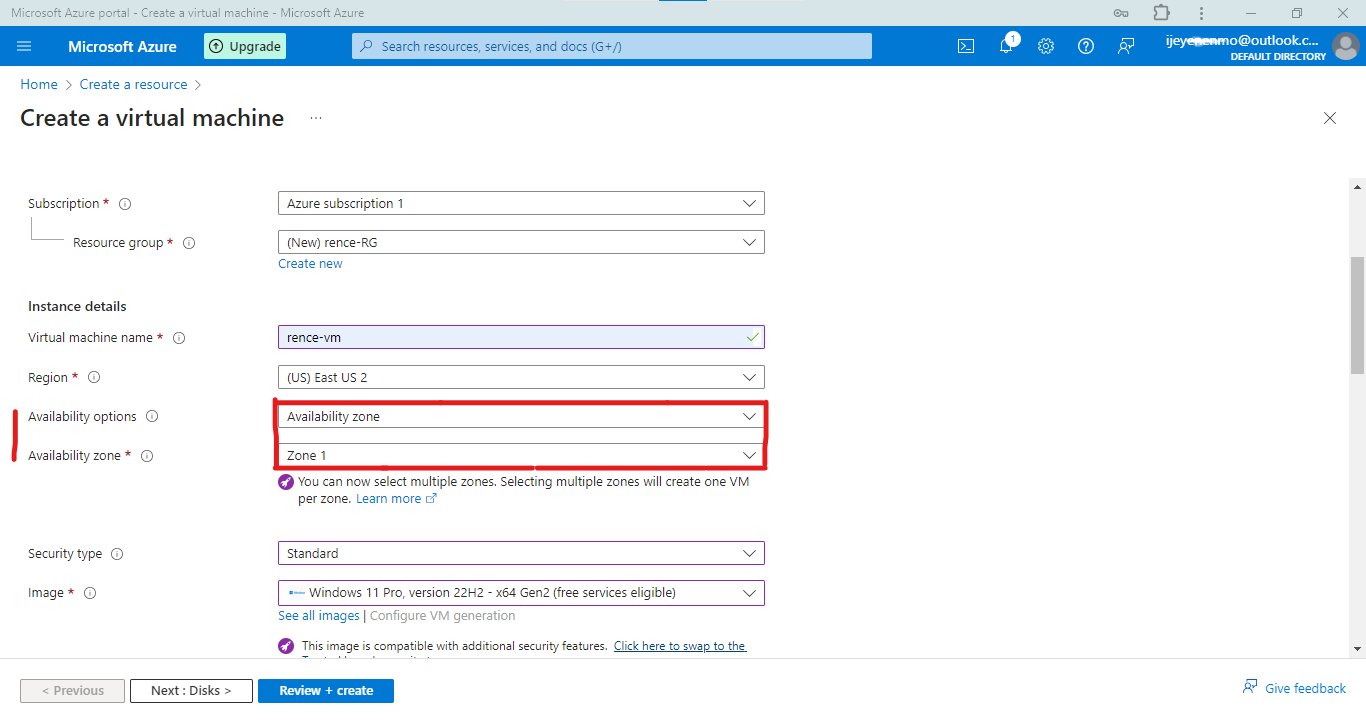This screenshot has height=728, width=1366.
Task: Open the Availability zone dropdown showing Zone 1
Action: click(x=521, y=456)
